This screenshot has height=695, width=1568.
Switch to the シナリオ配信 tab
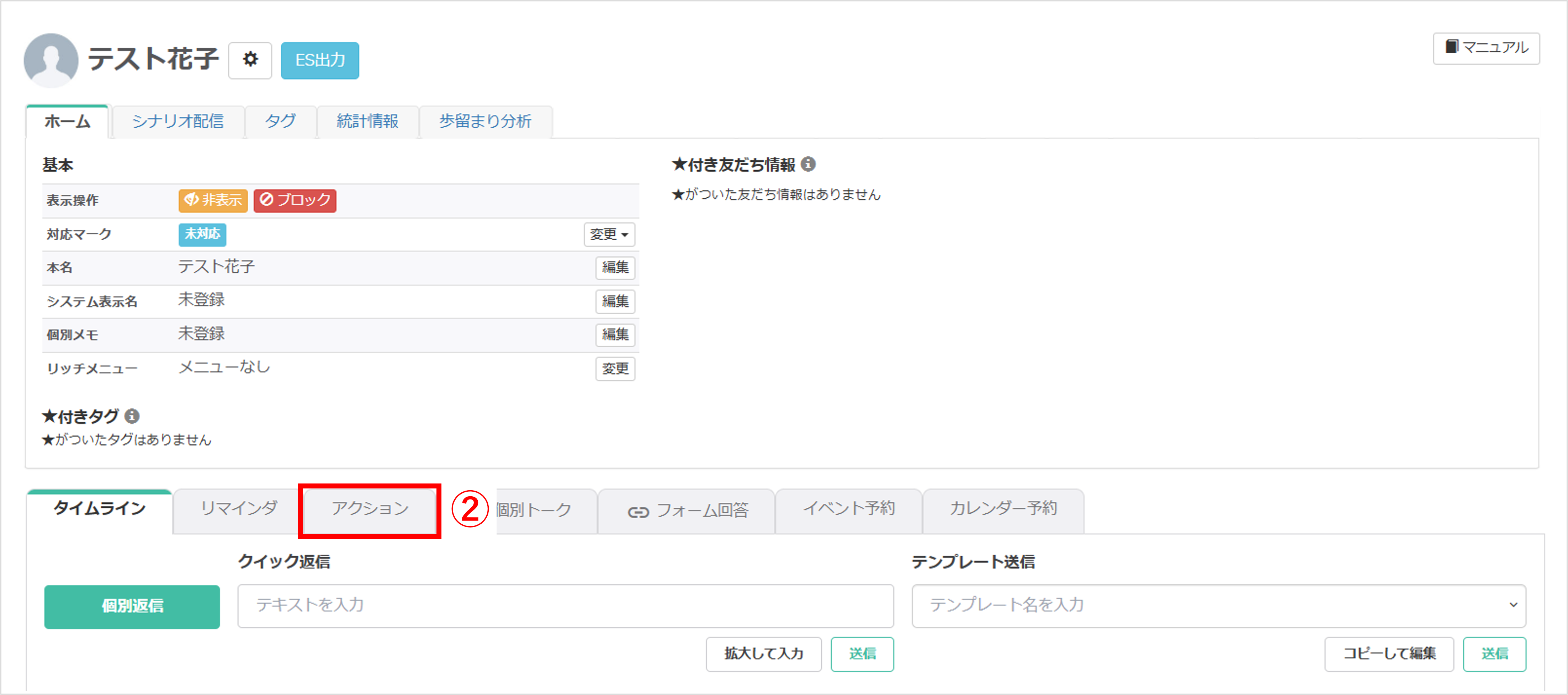click(178, 121)
